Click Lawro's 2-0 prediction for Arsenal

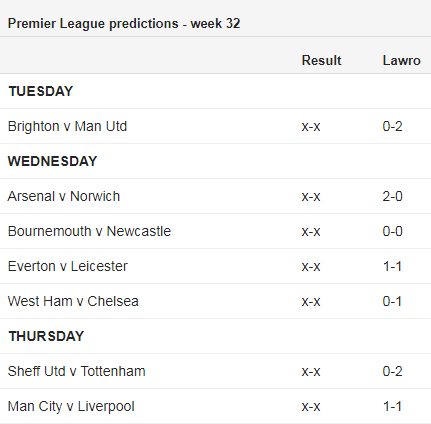392,196
